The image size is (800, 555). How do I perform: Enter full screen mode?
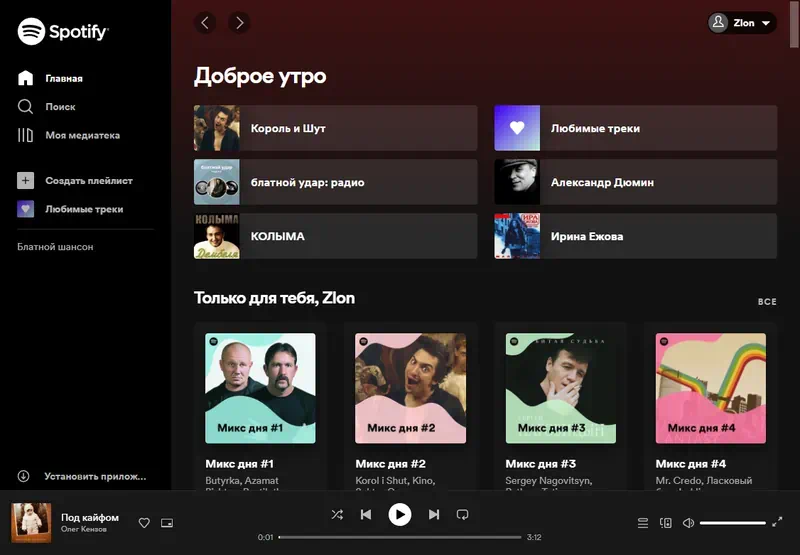click(x=777, y=522)
